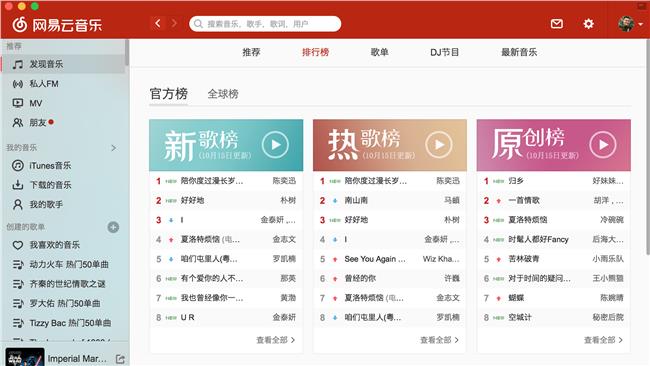The width and height of the screenshot is (650, 366).
Task: Click artist 那英 in 新歌榜
Action: pos(288,278)
